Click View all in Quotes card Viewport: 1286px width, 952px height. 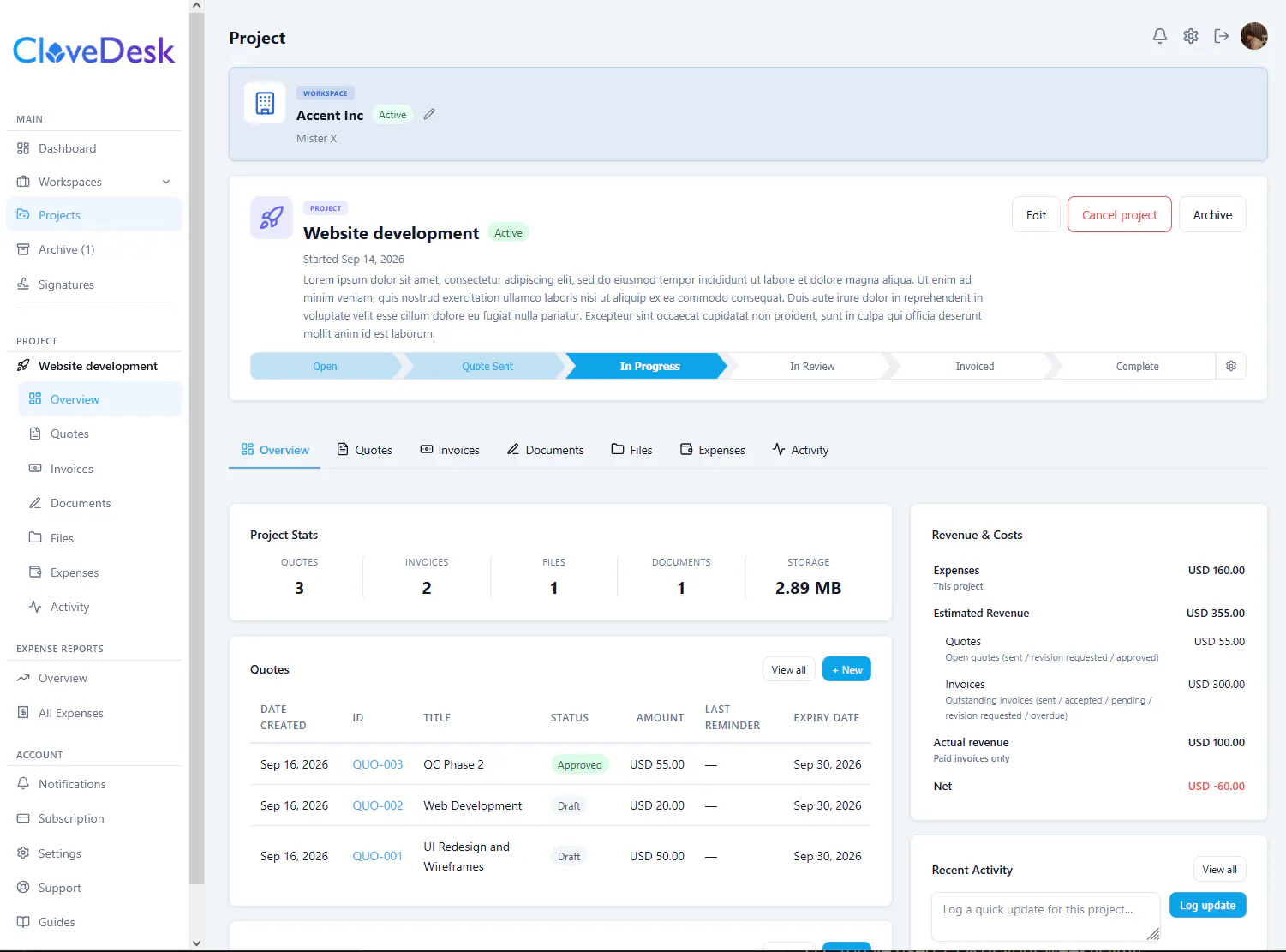[788, 669]
